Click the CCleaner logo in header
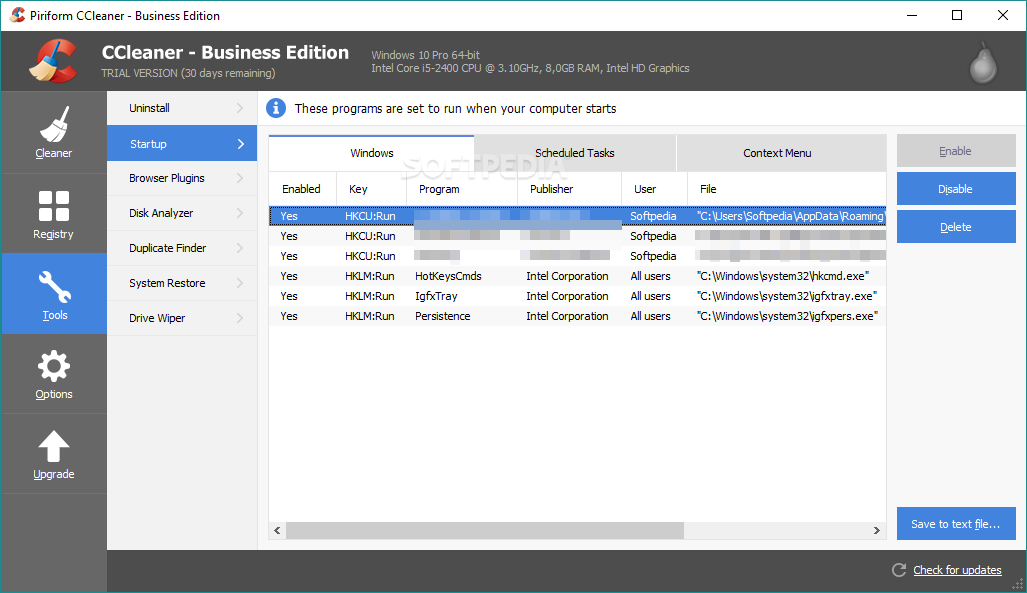 [x=53, y=61]
